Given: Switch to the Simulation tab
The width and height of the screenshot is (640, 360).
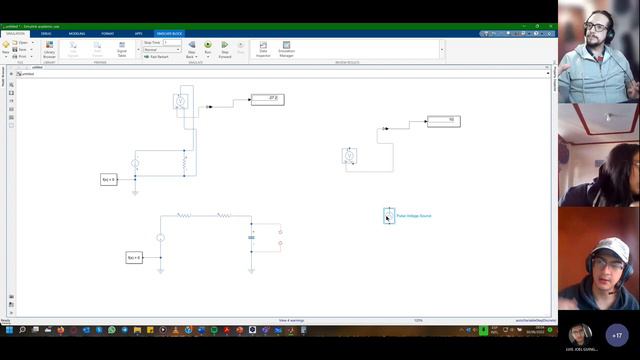Looking at the screenshot, I should pos(15,33).
